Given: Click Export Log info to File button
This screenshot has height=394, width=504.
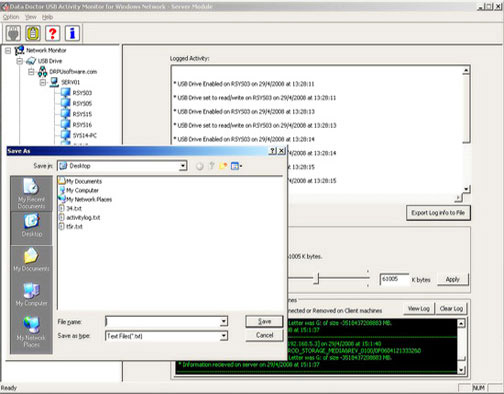Looking at the screenshot, I should click(x=438, y=213).
